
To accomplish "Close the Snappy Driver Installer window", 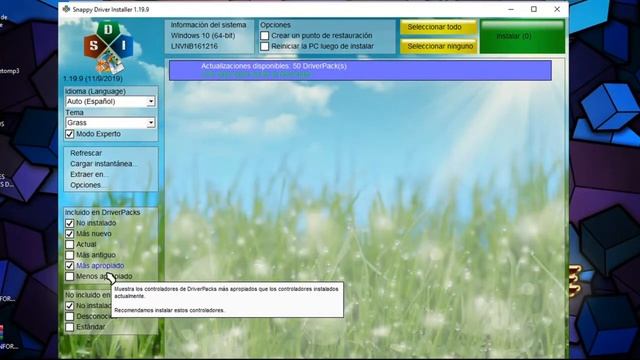I will (557, 9).
